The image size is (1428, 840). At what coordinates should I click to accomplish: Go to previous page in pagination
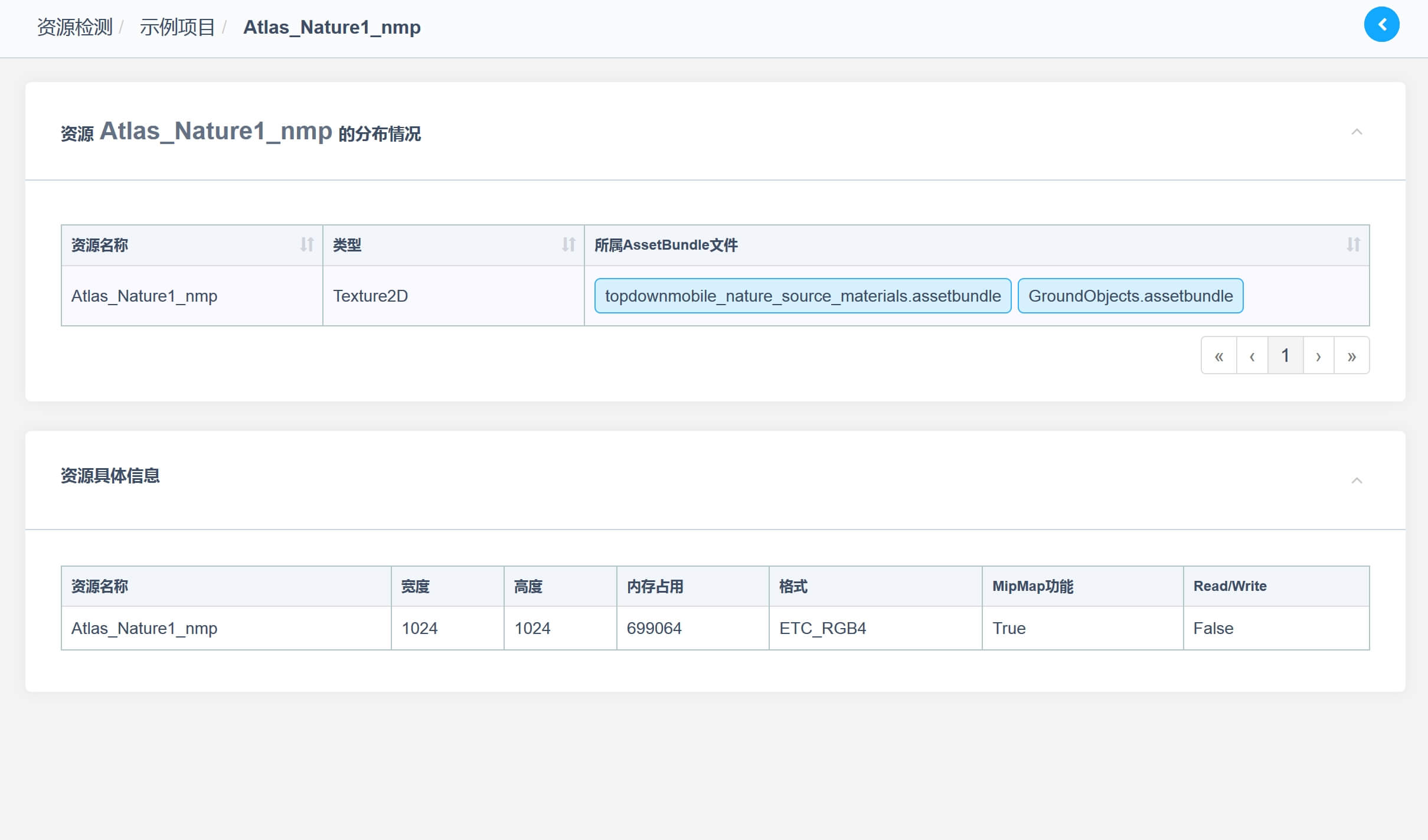(1251, 356)
